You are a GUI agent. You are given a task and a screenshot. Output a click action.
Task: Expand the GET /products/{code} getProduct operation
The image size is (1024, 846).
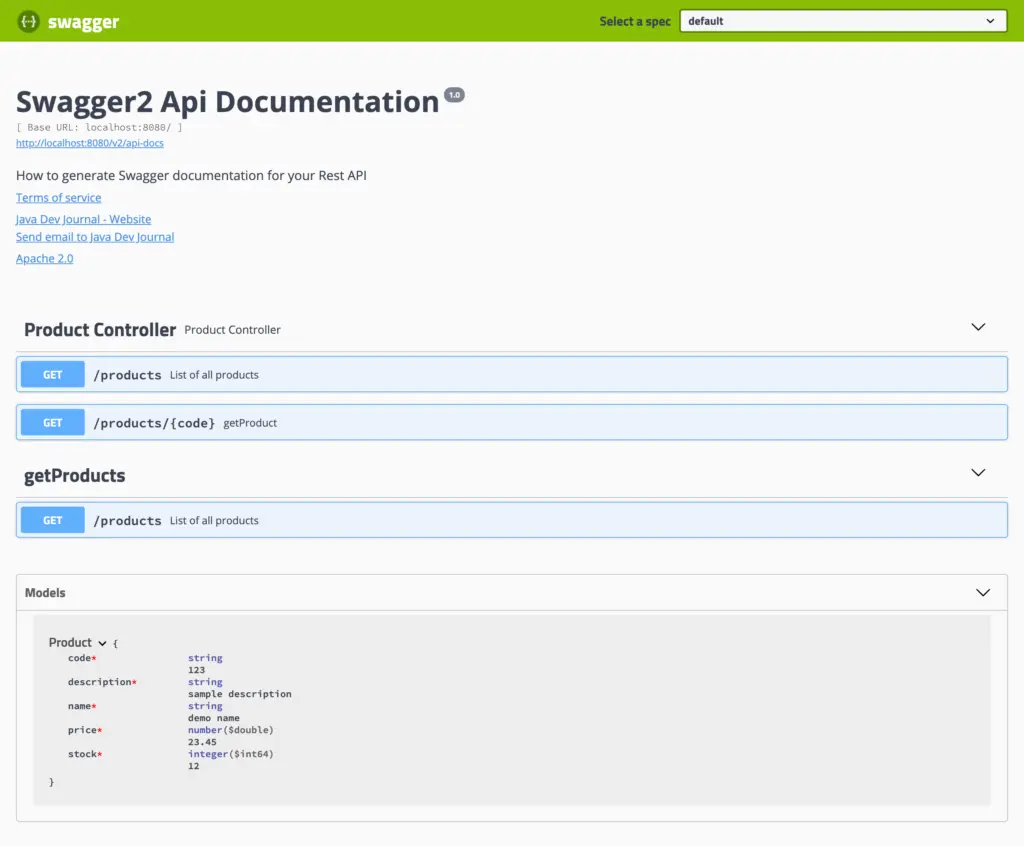[511, 423]
